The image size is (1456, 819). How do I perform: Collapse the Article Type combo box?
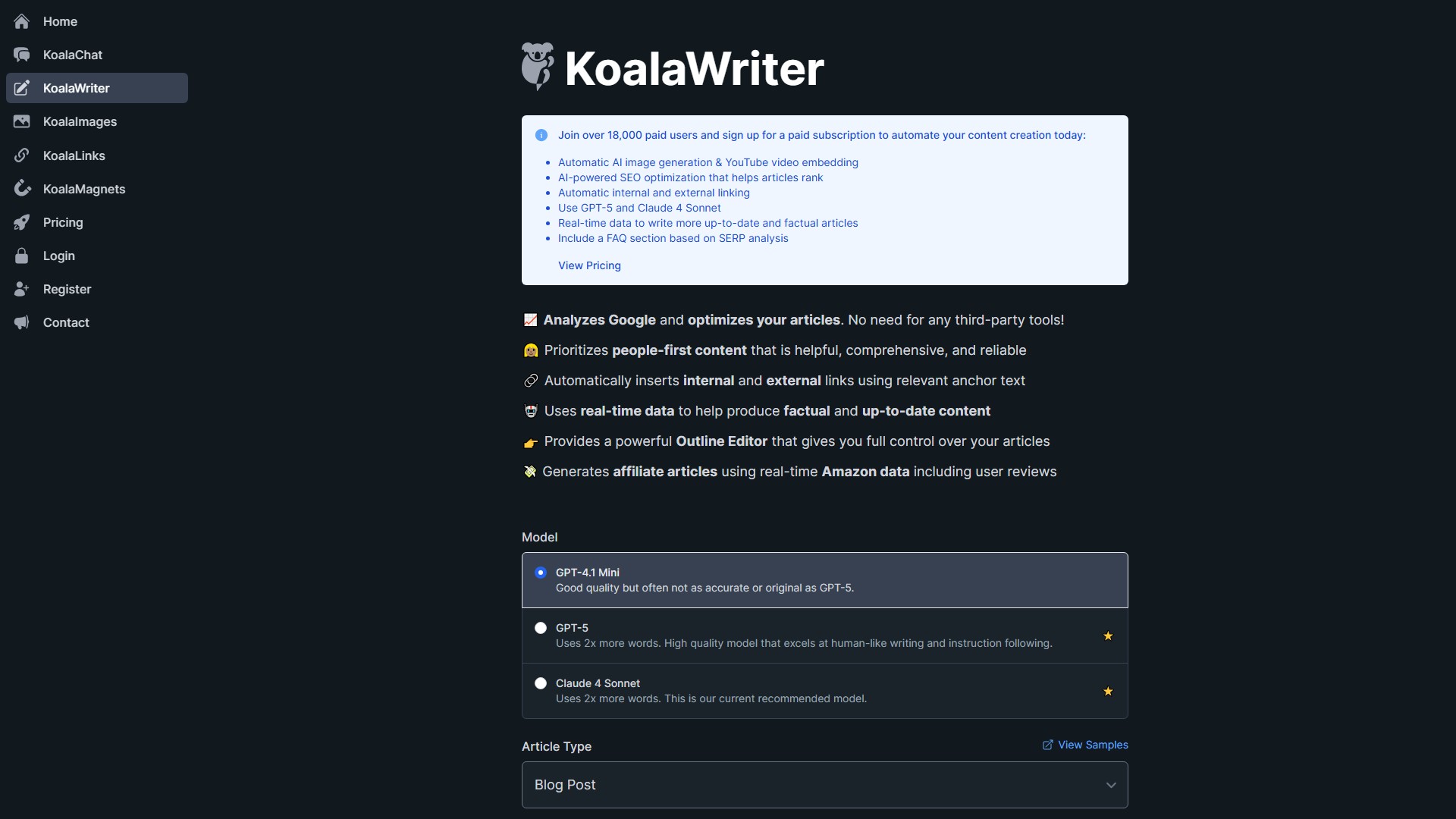click(x=824, y=785)
